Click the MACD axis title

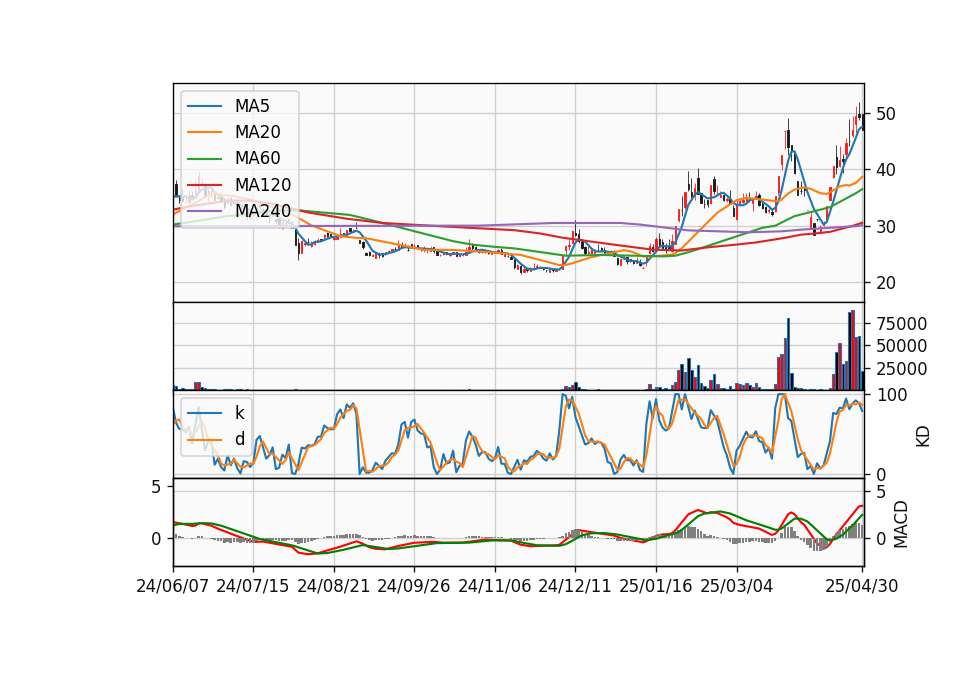900,523
